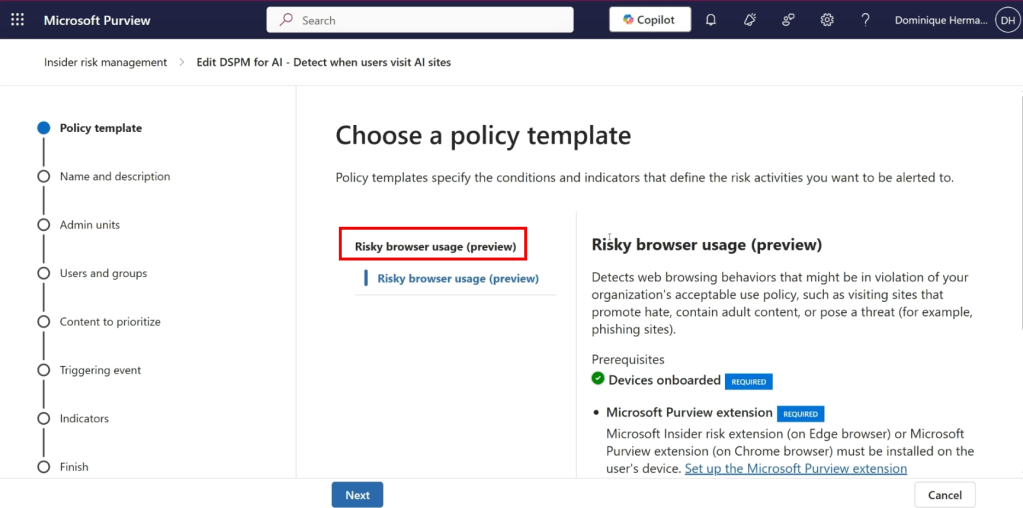Select the Indicators step
Screen dimensions: 1023x508
(84, 419)
